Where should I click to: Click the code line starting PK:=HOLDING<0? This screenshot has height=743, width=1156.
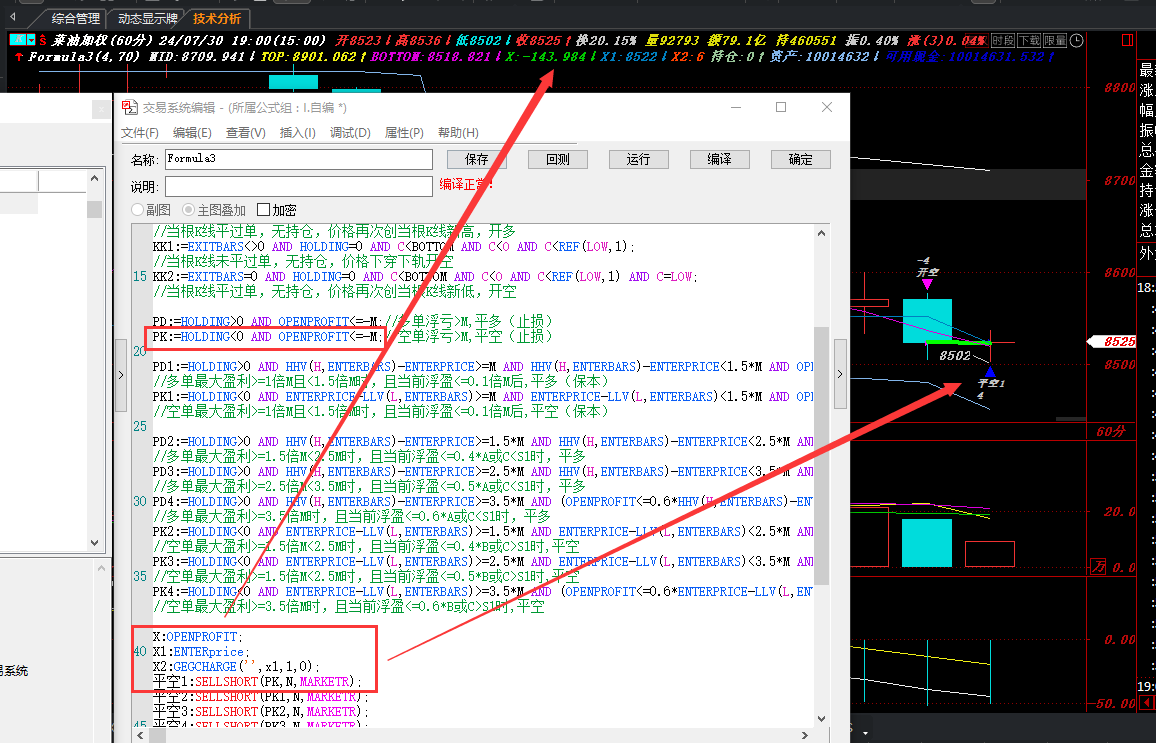coord(352,337)
